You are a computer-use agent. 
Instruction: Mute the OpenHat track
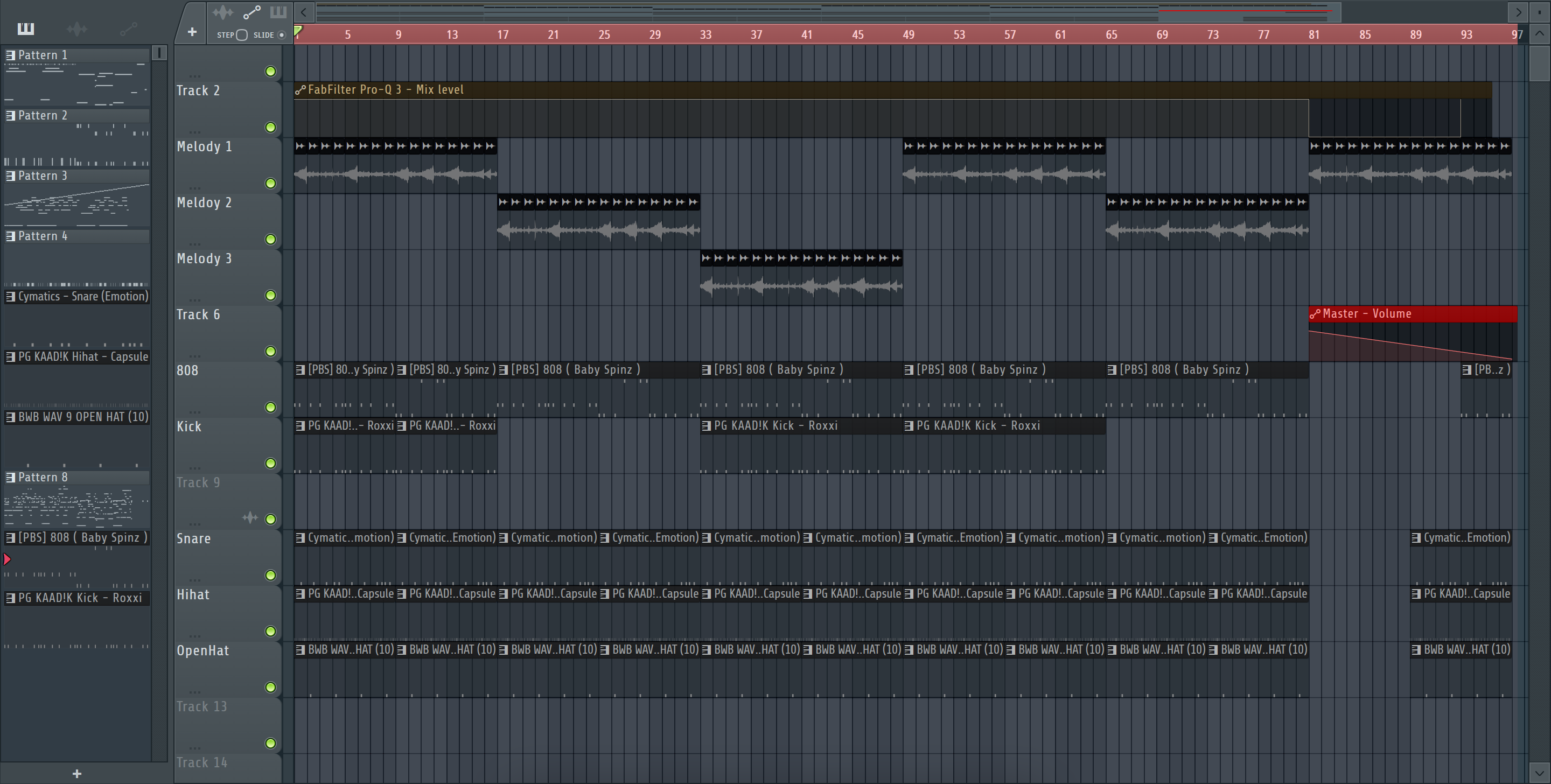(270, 687)
